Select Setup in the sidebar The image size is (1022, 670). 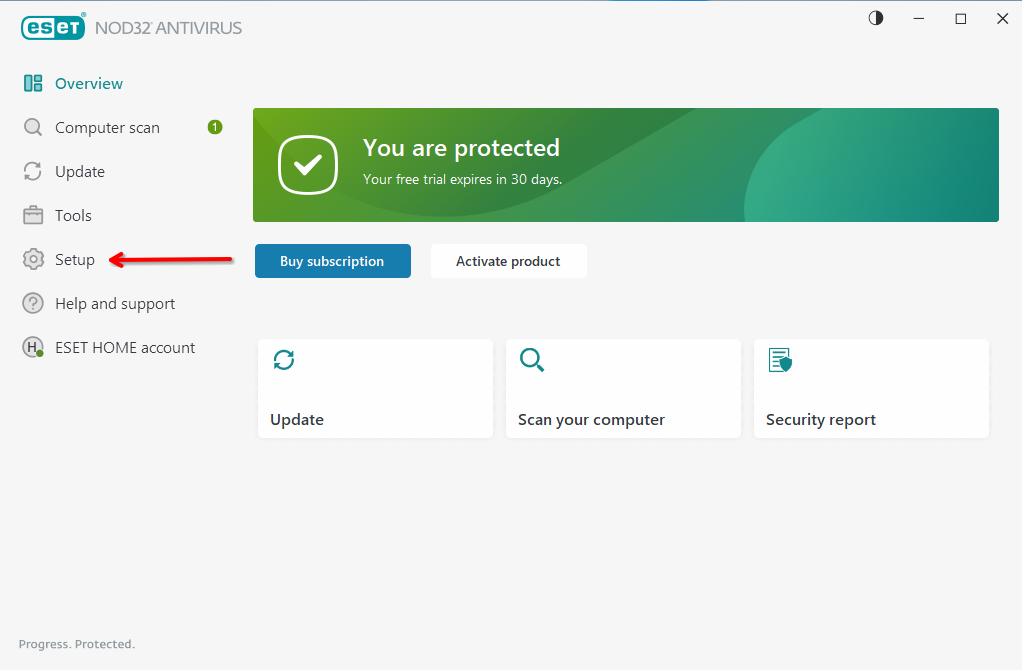point(75,260)
